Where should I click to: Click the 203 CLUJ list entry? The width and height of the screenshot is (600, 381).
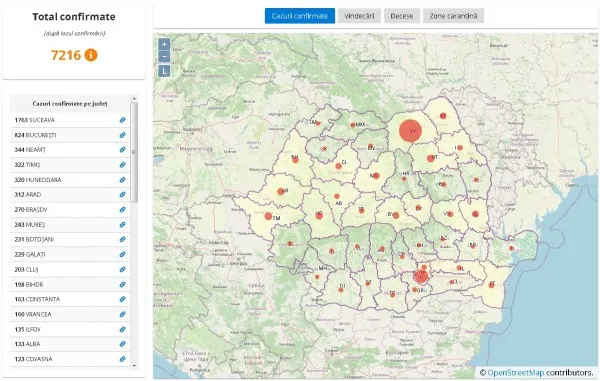tap(70, 269)
